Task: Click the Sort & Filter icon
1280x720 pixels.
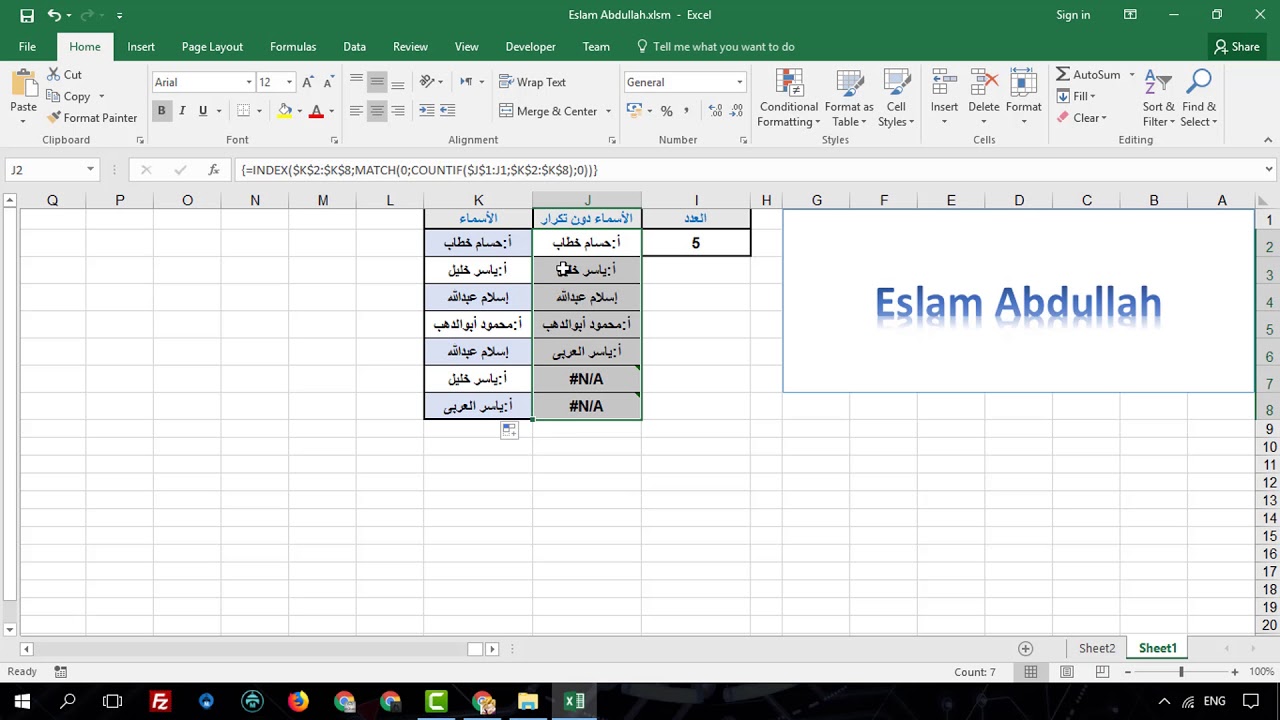Action: click(x=1158, y=84)
